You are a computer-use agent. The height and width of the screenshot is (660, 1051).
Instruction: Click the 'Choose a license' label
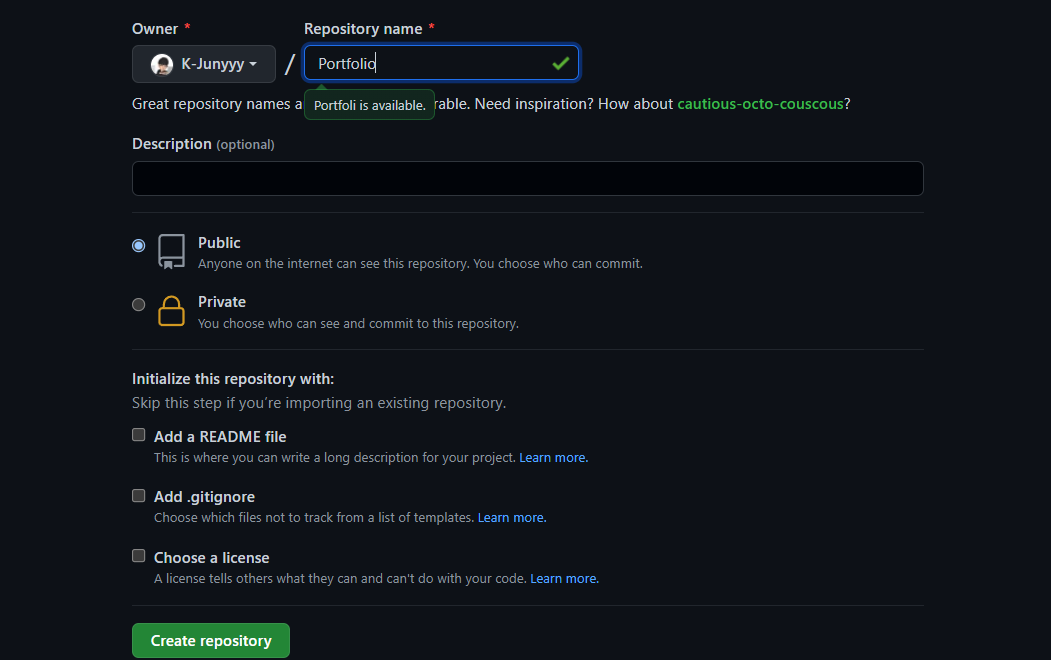[212, 558]
